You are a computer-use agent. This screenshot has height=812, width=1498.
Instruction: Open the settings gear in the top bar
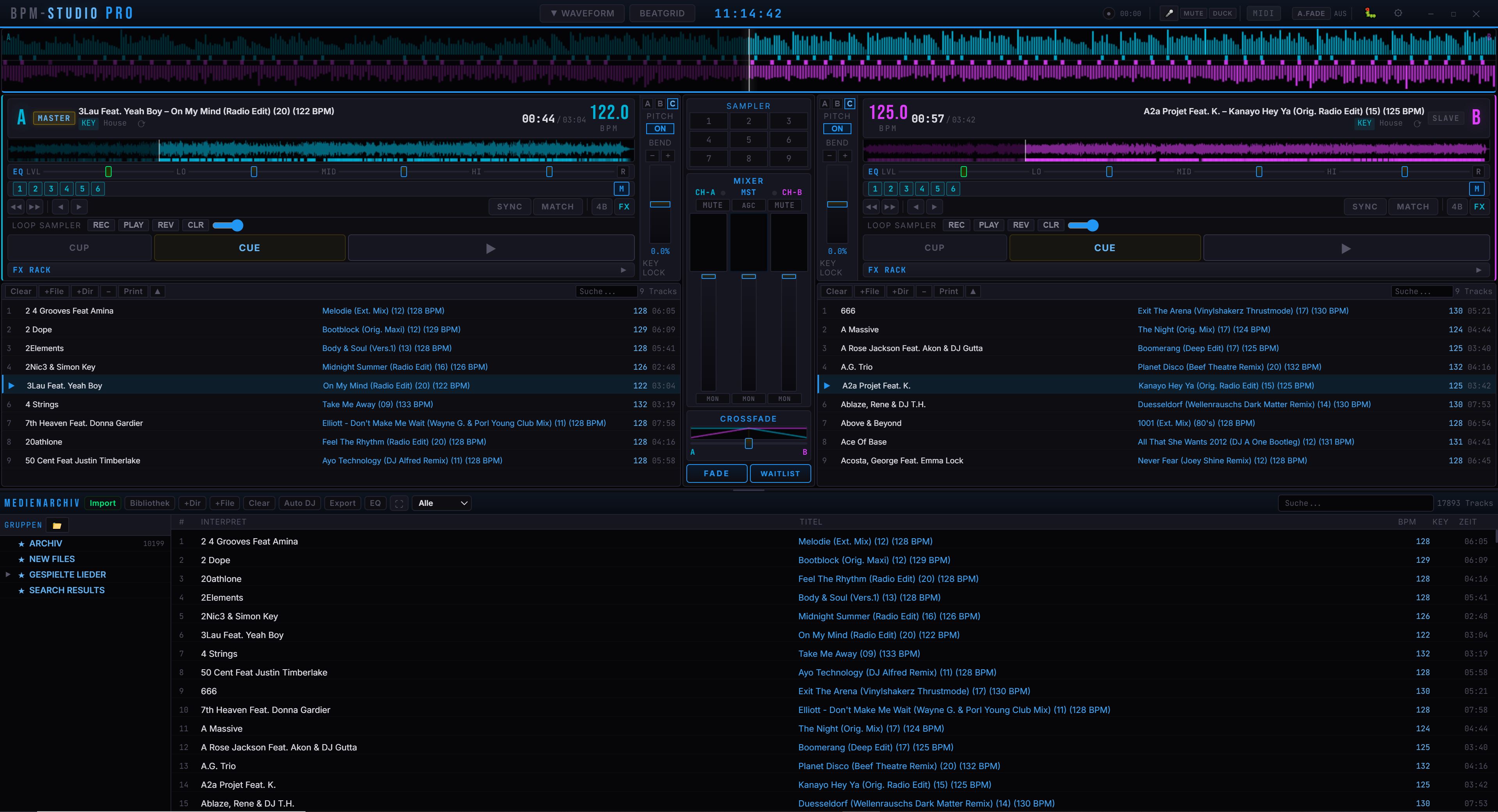tap(1398, 13)
